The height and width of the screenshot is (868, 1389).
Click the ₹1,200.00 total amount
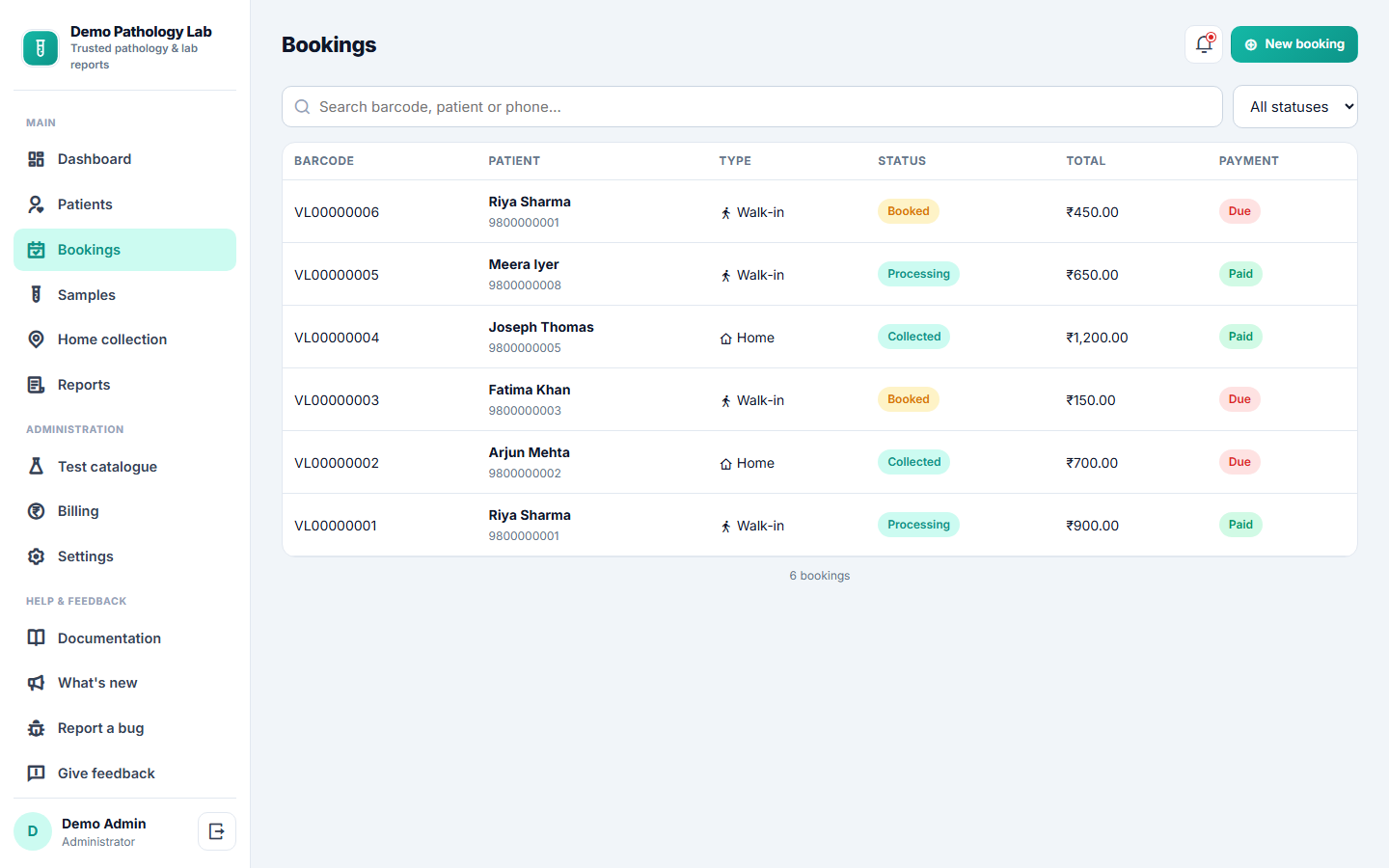click(x=1097, y=338)
